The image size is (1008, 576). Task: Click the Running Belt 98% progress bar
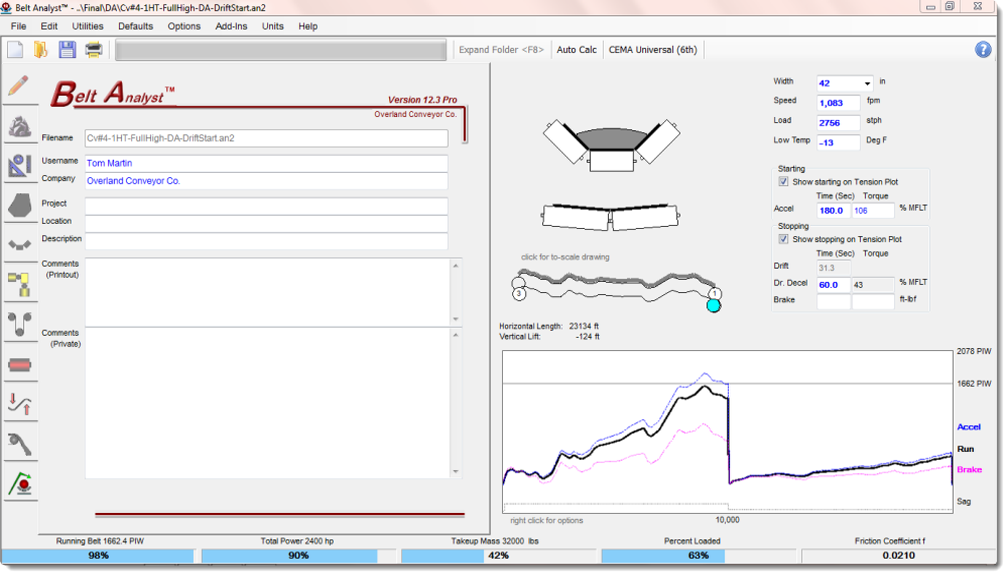point(98,555)
